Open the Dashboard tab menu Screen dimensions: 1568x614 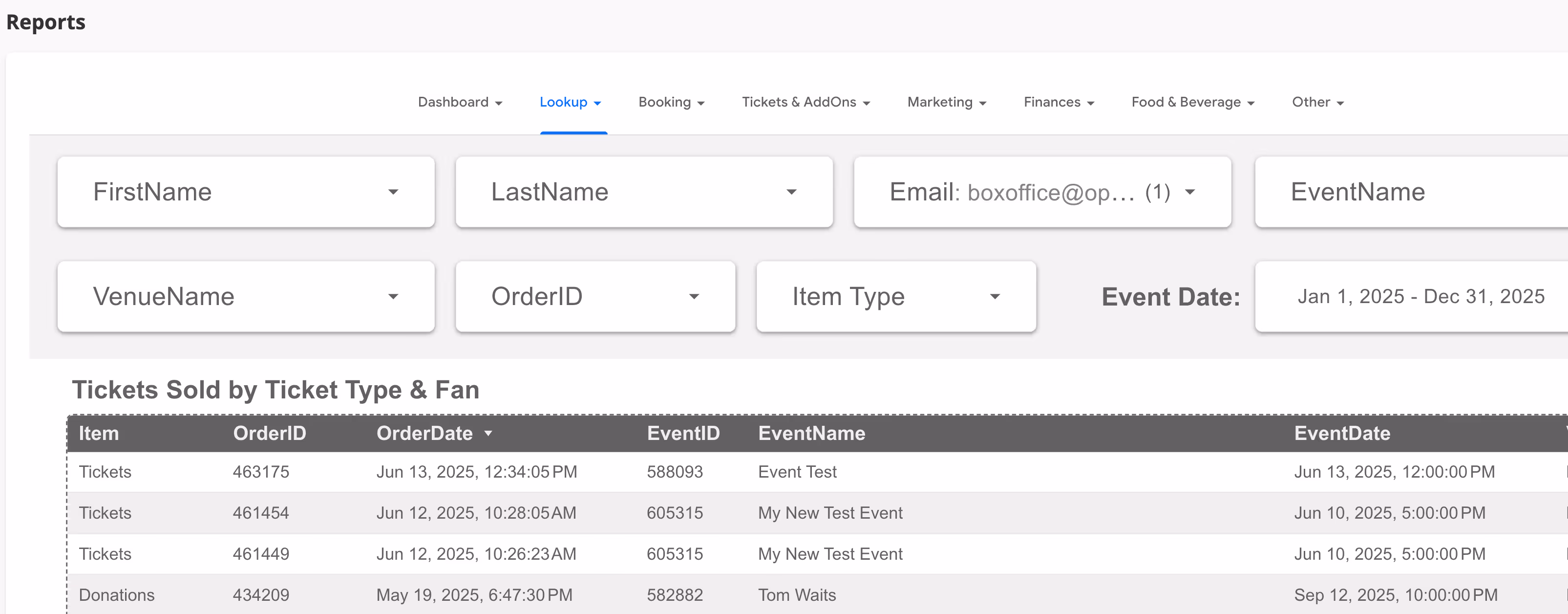click(x=460, y=102)
